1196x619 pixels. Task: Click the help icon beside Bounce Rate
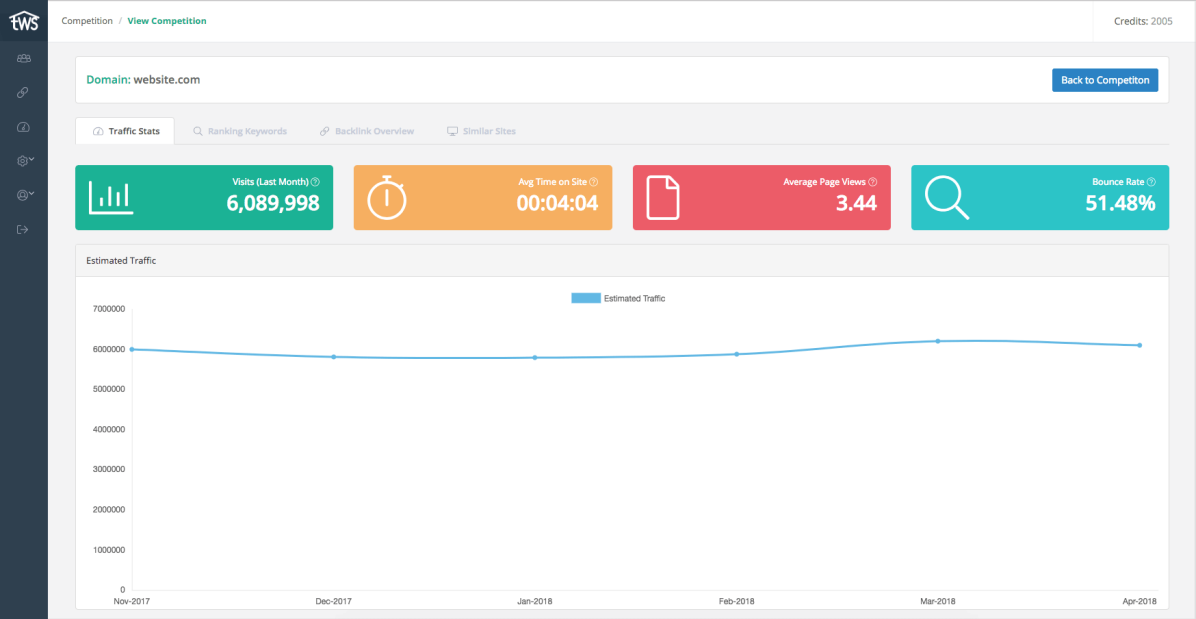(1151, 182)
